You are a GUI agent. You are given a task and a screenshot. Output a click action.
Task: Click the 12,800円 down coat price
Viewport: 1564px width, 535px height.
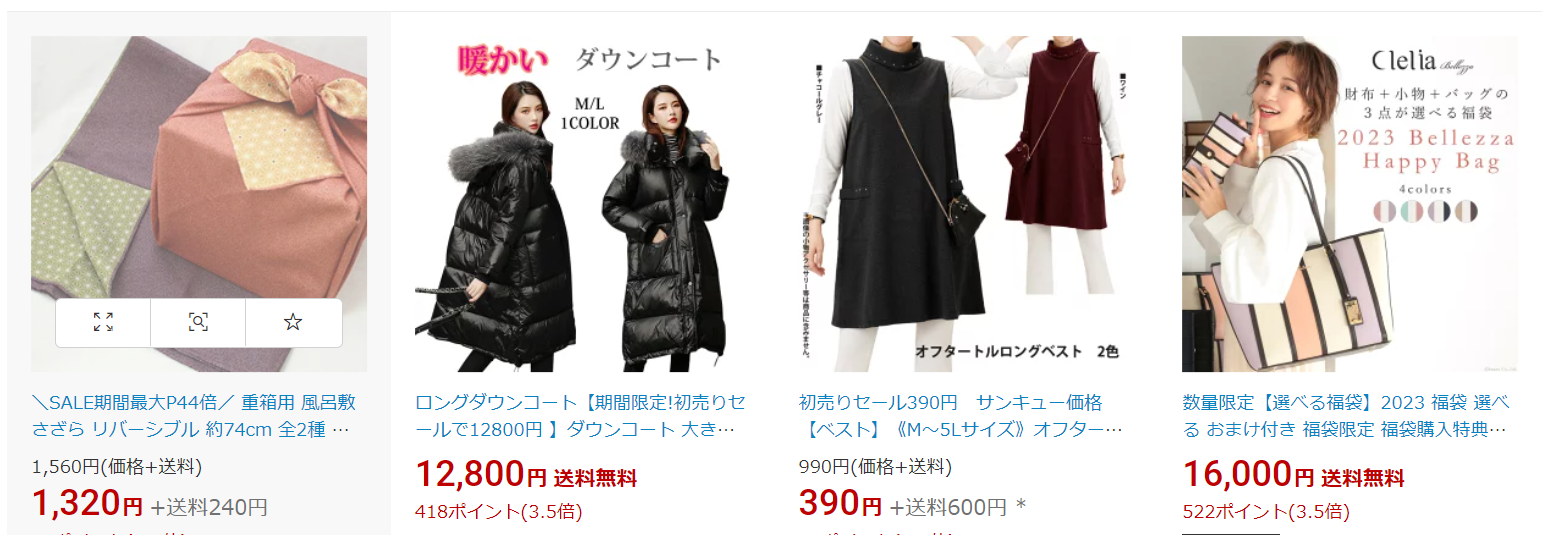click(480, 474)
